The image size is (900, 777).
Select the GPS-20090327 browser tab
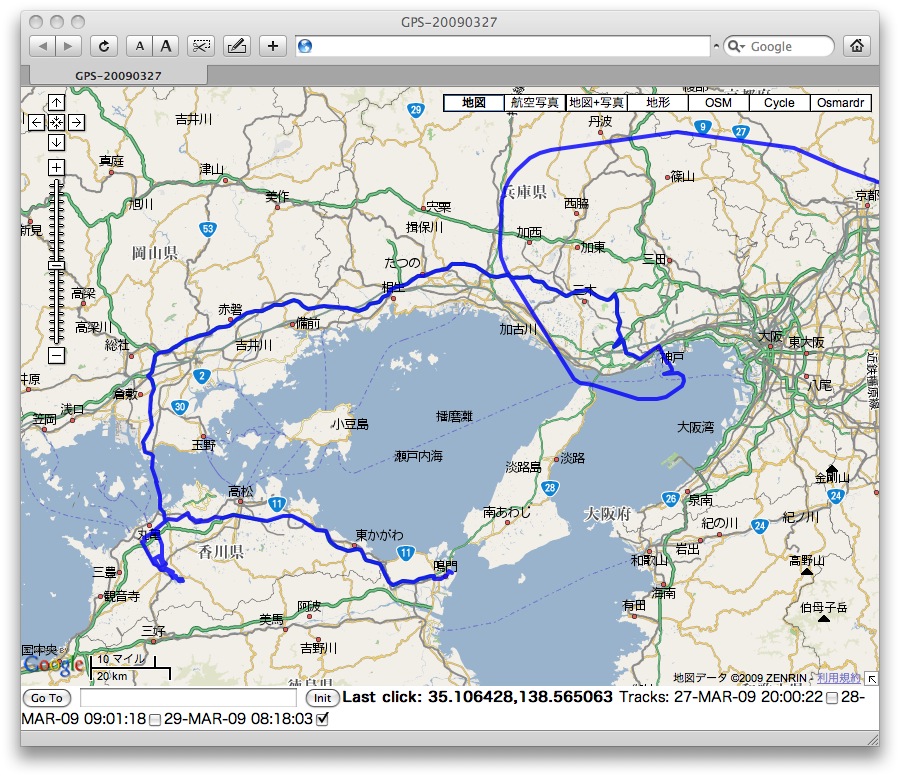coord(118,76)
